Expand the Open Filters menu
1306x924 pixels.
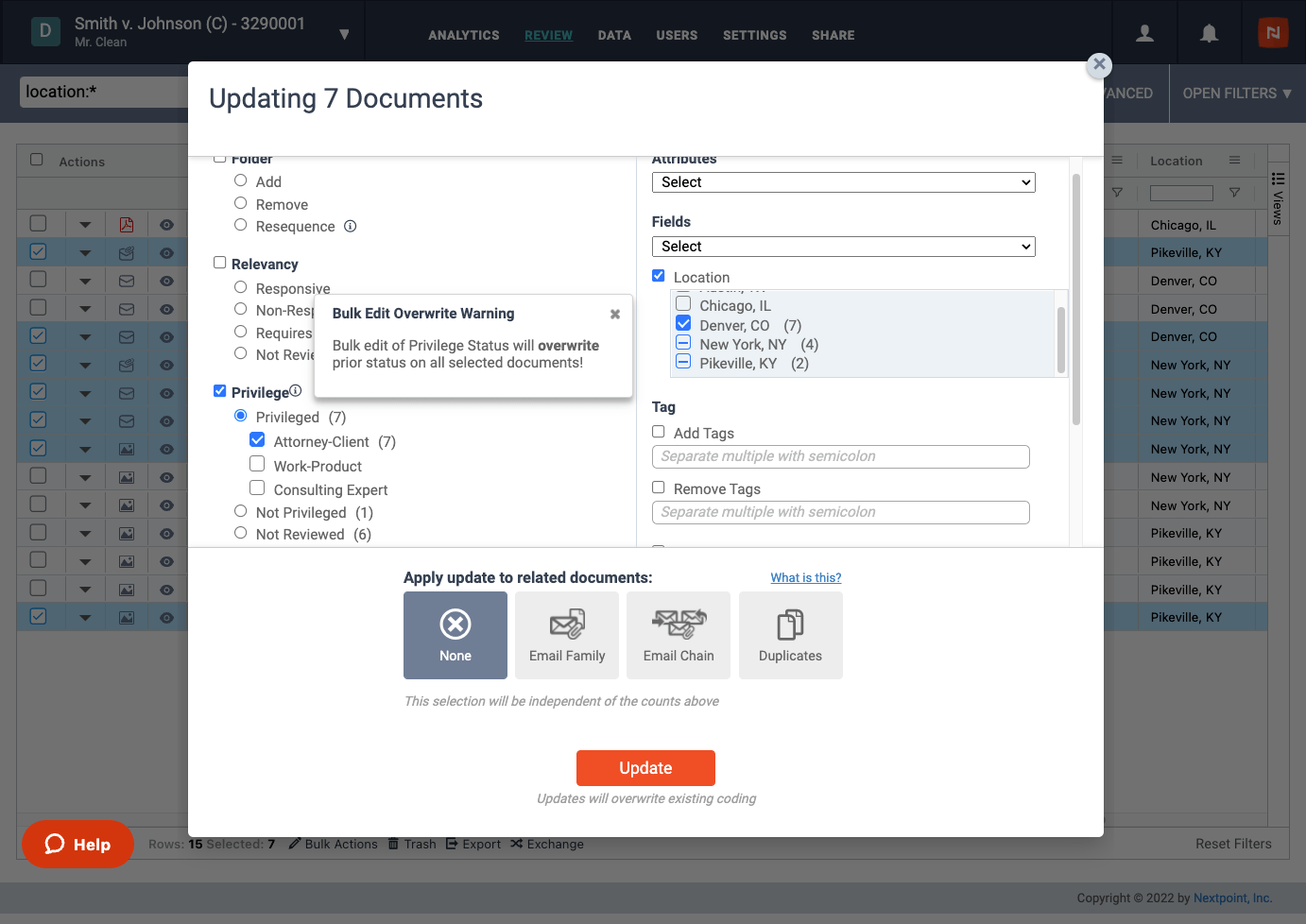[x=1236, y=94]
